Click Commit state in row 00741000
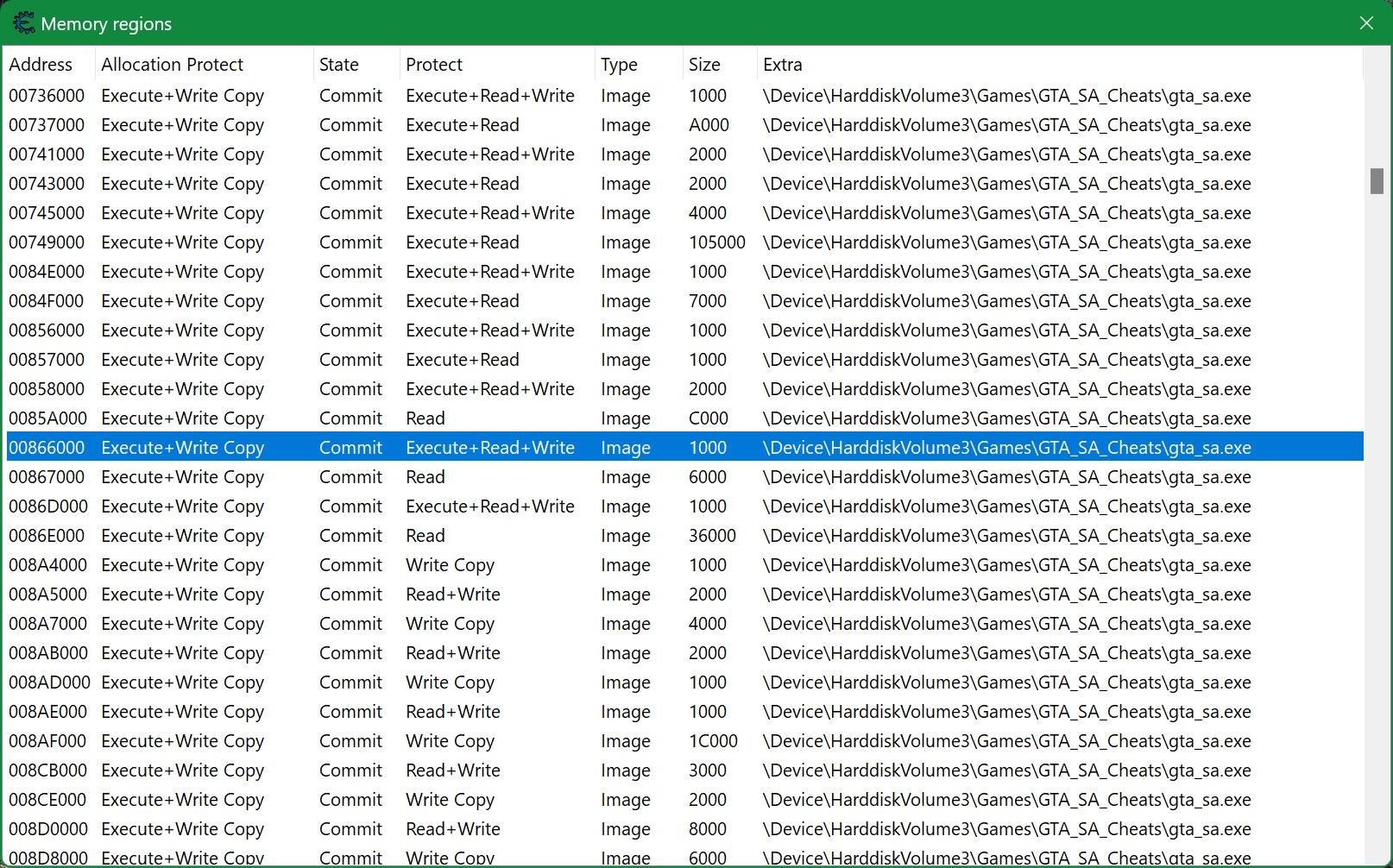 coord(350,154)
